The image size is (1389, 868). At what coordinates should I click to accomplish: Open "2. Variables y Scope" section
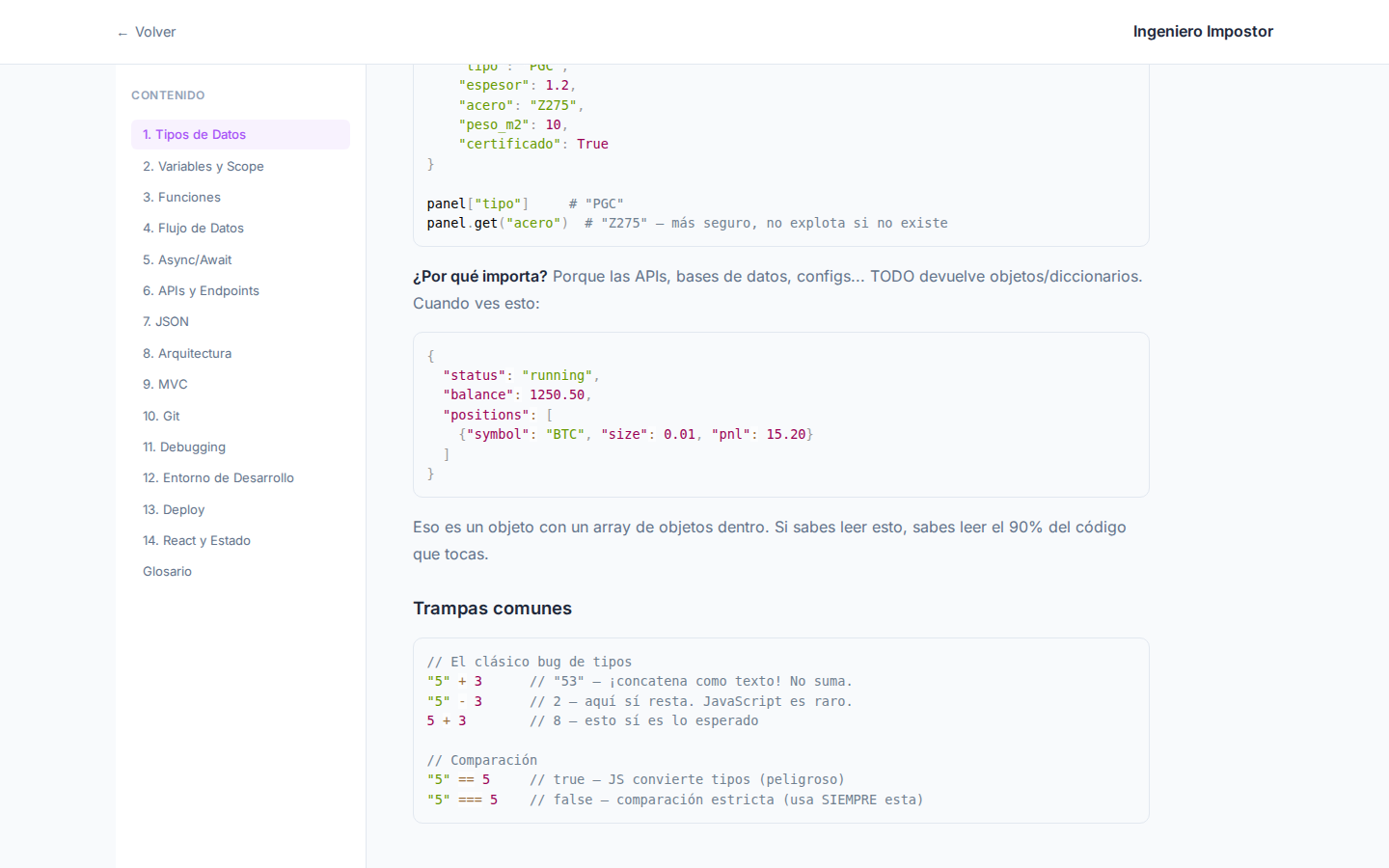pos(203,166)
